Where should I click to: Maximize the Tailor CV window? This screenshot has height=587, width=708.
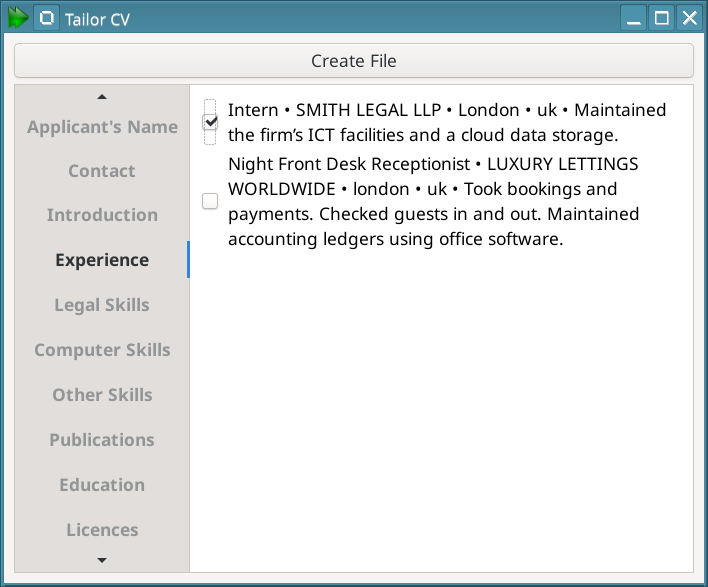661,19
